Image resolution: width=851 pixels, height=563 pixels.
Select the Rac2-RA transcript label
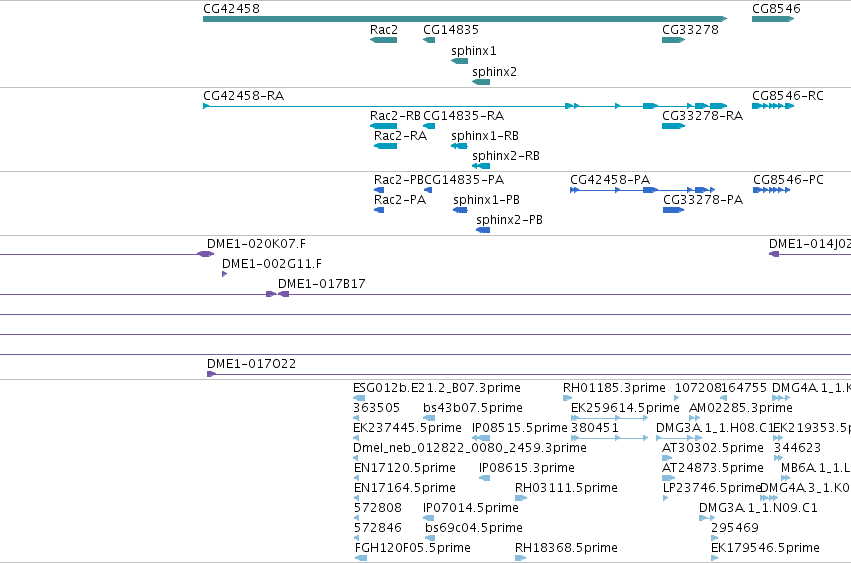pos(401,136)
